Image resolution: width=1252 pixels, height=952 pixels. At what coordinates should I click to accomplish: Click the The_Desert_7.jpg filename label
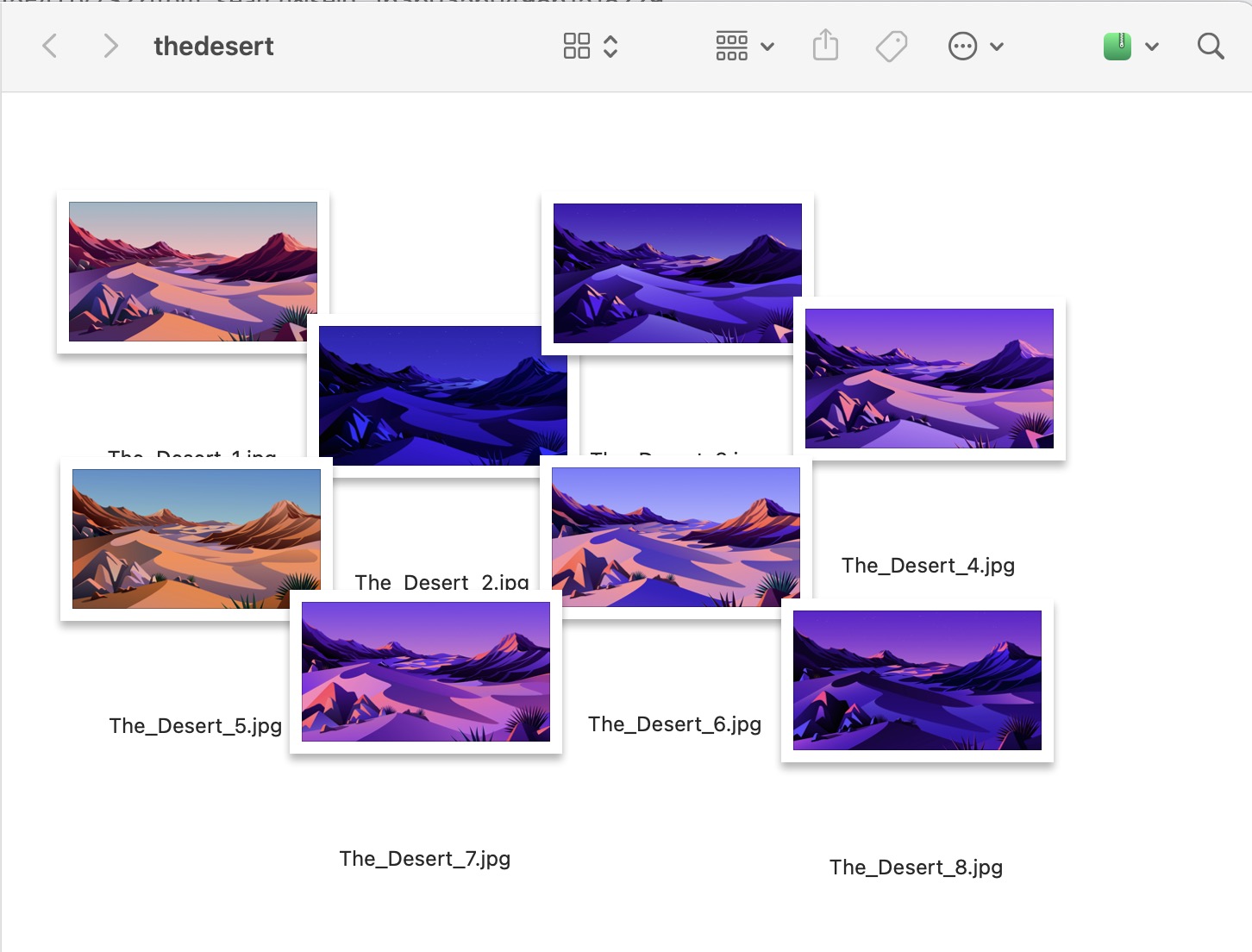point(425,859)
